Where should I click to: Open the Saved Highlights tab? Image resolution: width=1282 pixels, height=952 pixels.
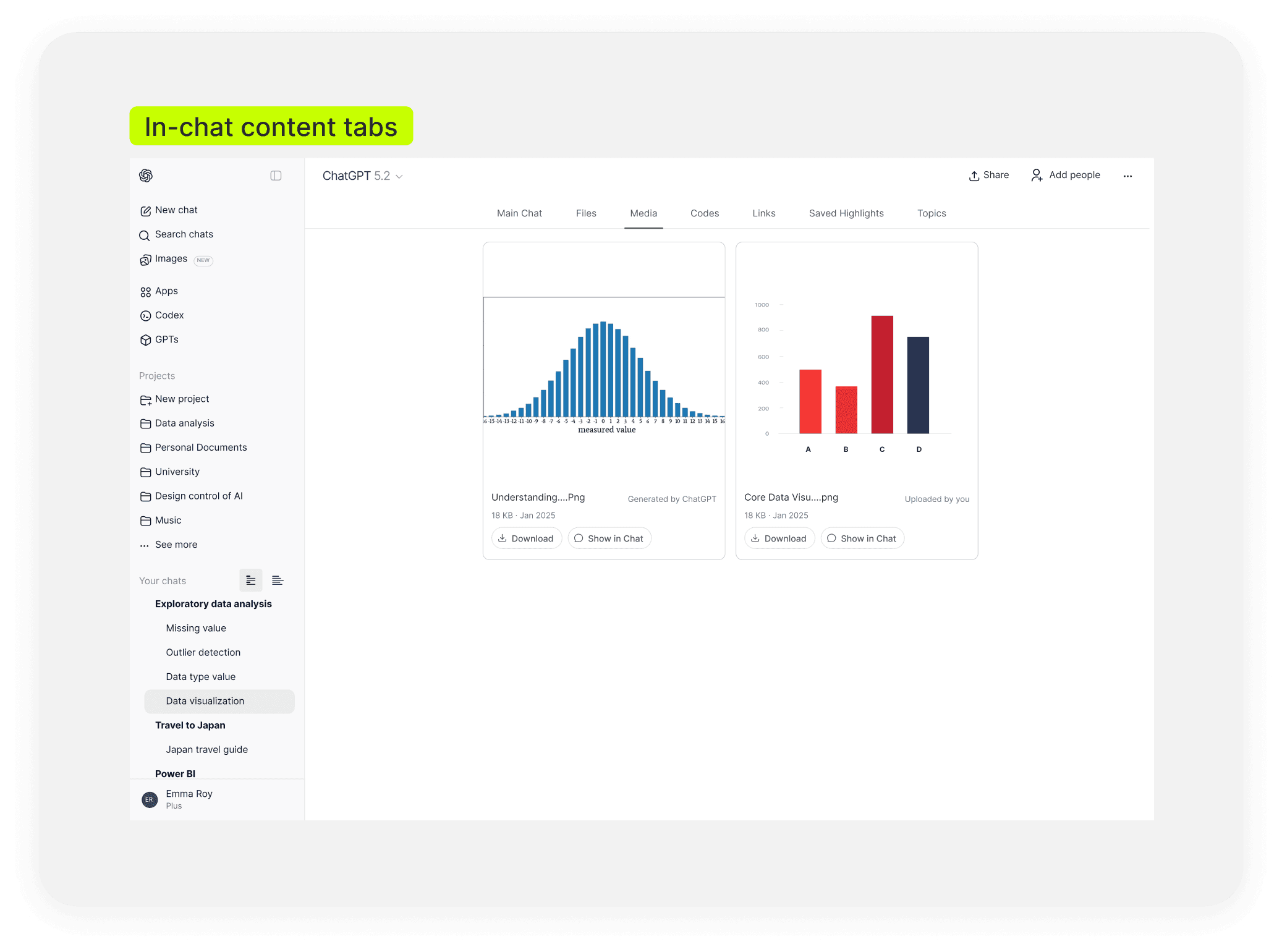click(x=846, y=213)
